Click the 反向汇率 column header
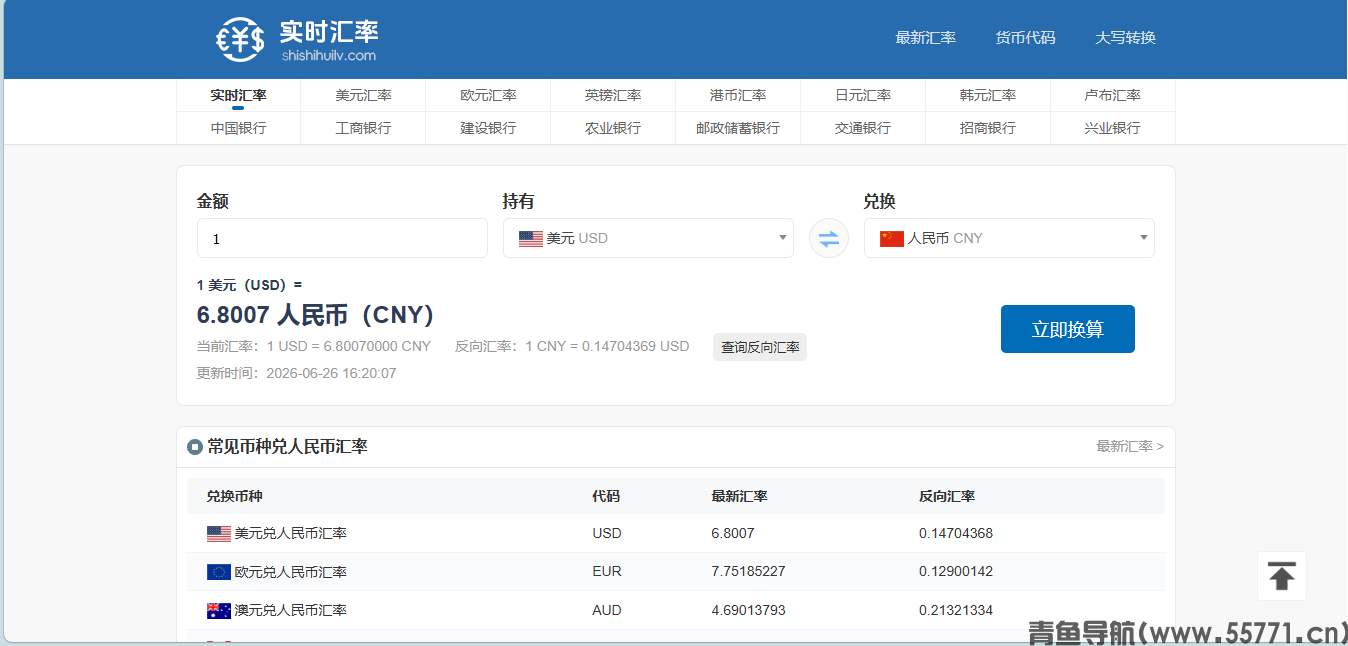The width and height of the screenshot is (1348, 646). coord(947,496)
